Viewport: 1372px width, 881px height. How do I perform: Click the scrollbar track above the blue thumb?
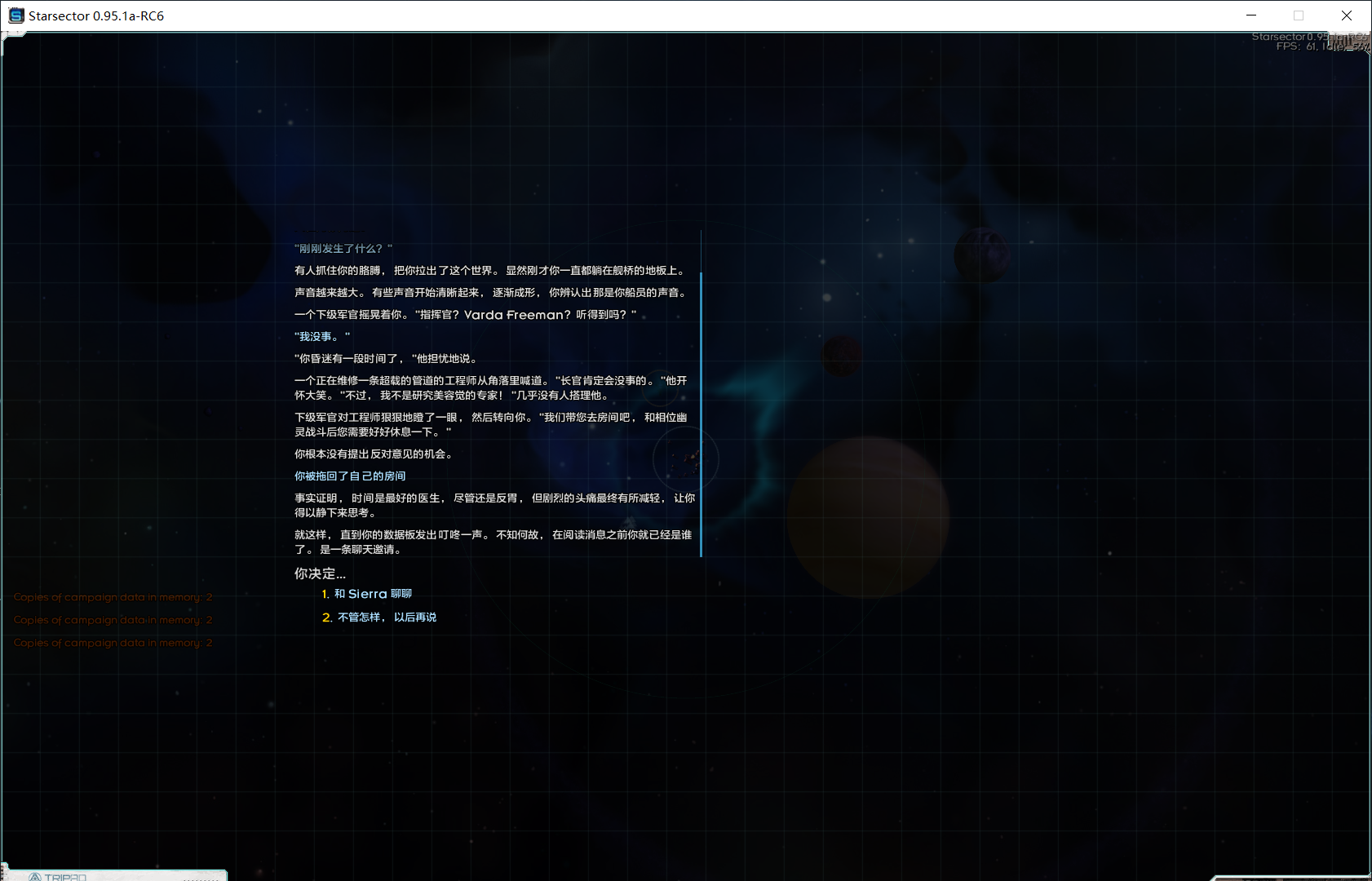tap(701, 250)
